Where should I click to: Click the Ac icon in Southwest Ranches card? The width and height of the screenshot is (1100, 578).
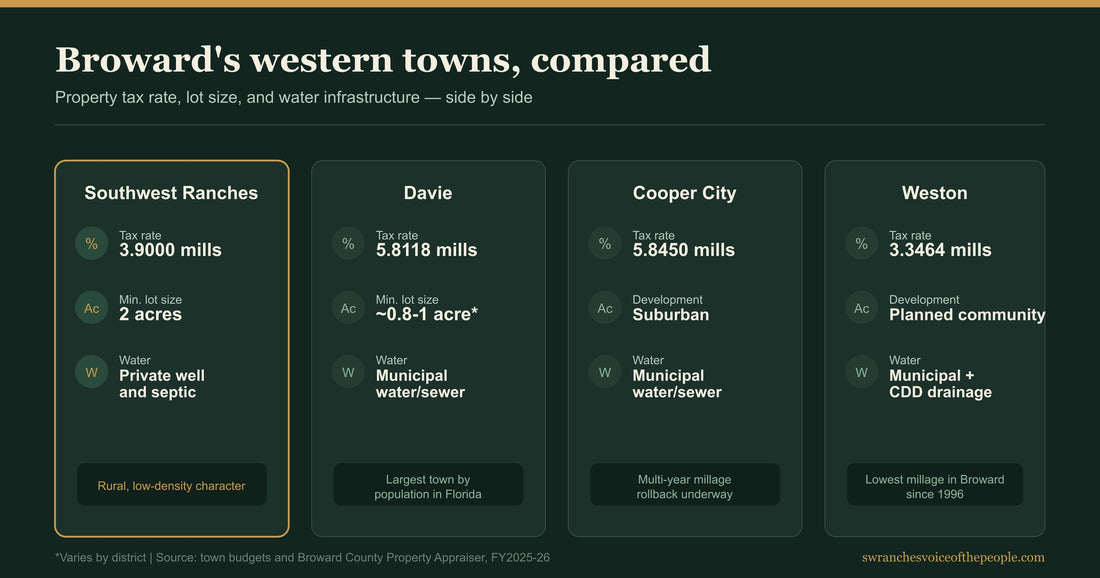91,308
